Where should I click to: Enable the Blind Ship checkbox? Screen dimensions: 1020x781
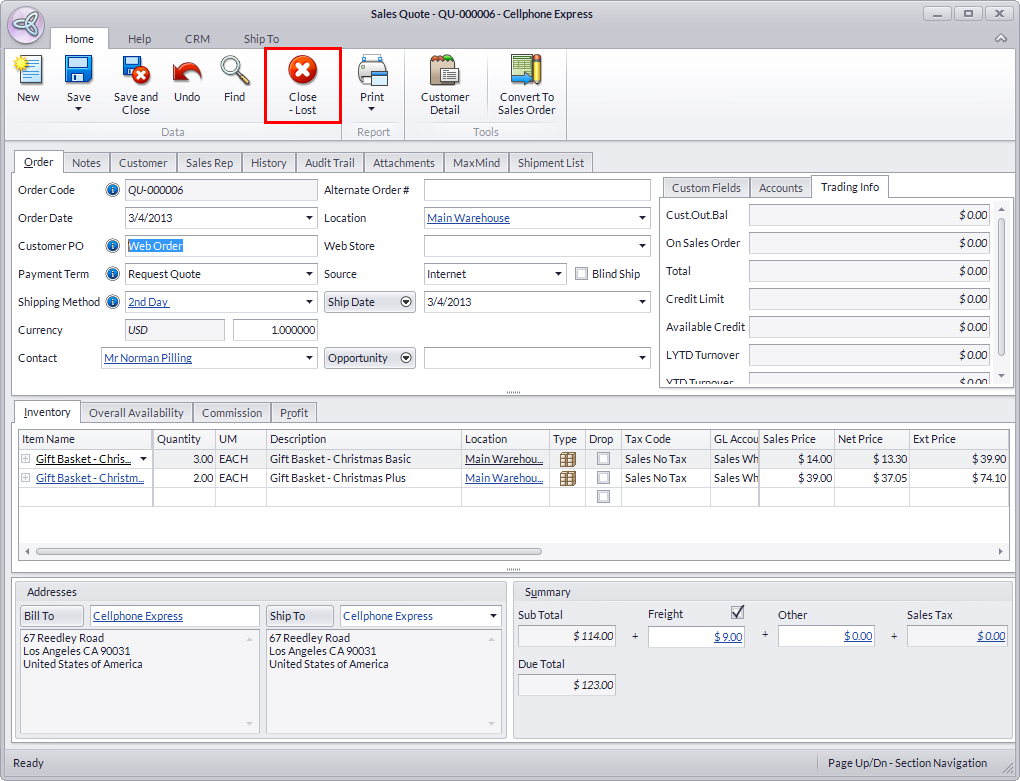click(x=582, y=274)
